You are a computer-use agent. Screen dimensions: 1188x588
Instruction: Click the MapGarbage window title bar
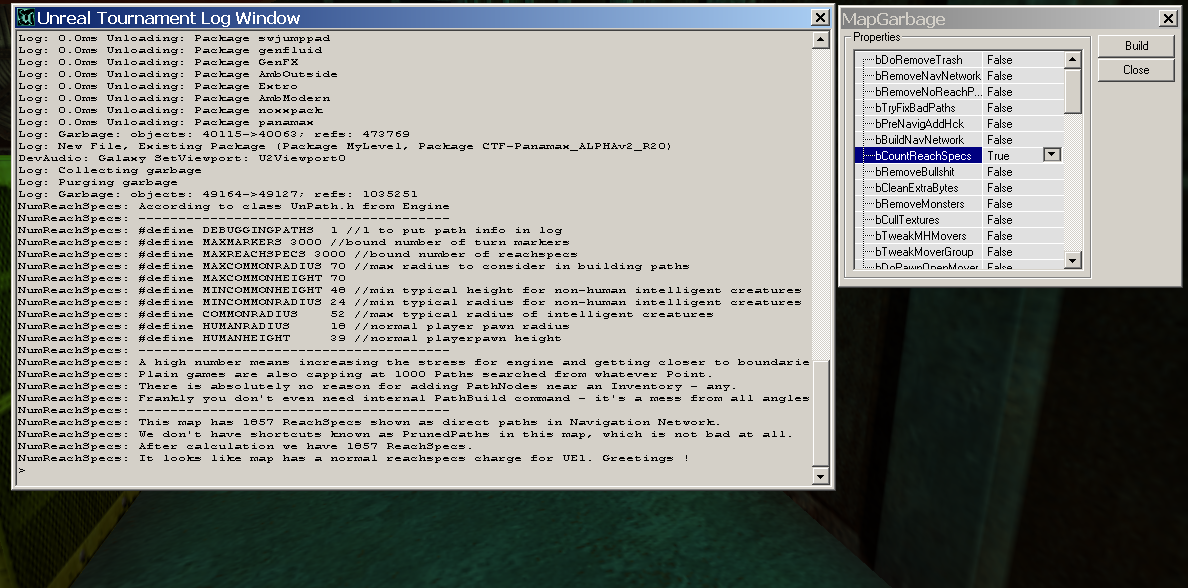pyautogui.click(x=1010, y=19)
